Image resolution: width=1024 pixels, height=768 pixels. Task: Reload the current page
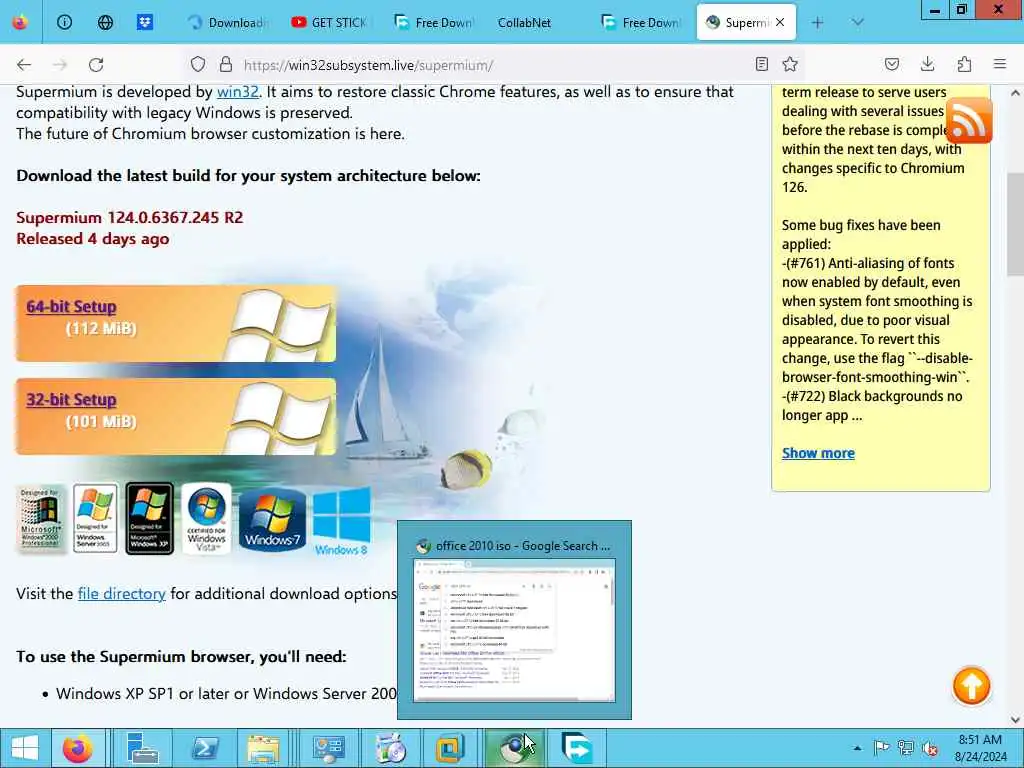point(96,65)
